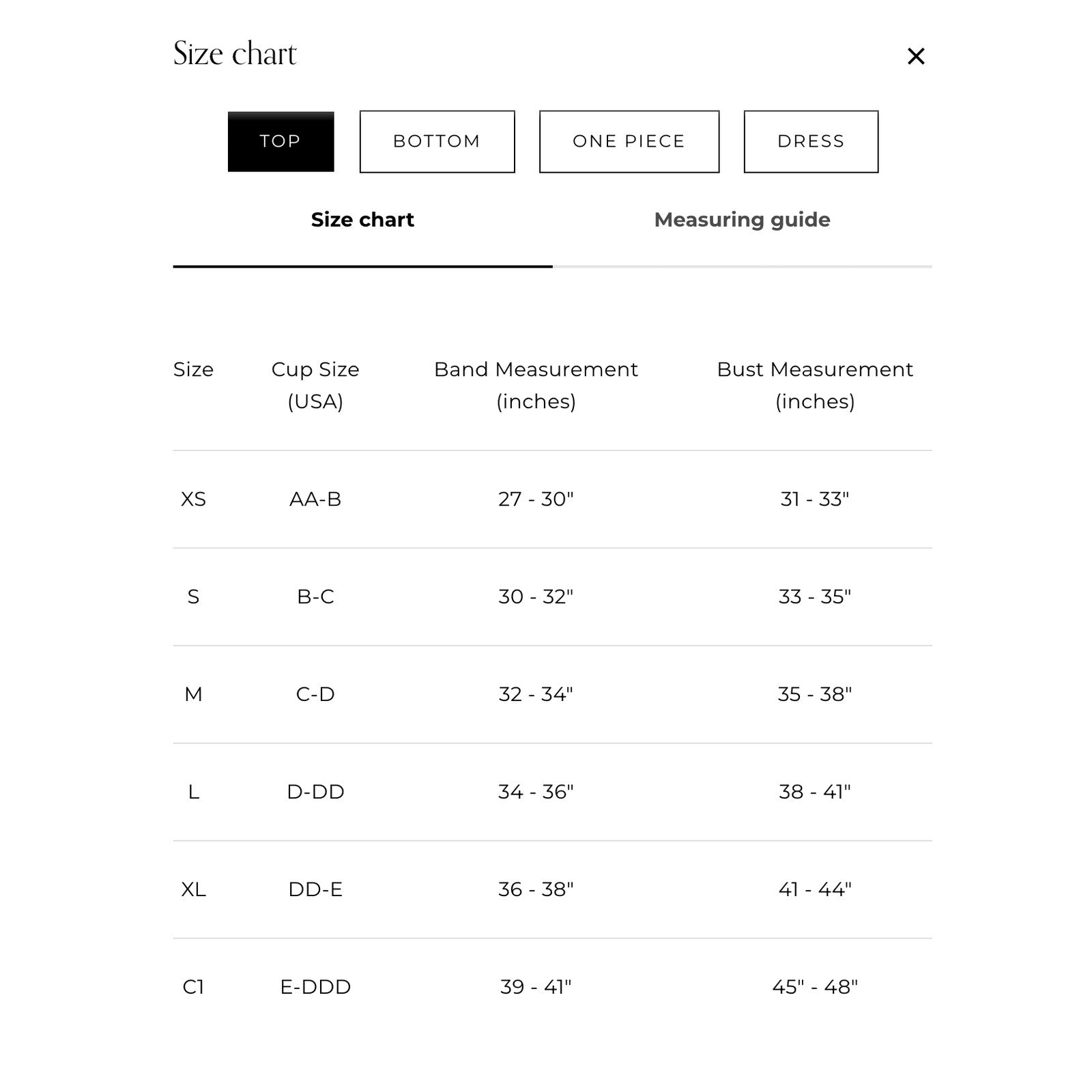Click the M size row label
This screenshot has height=1092, width=1092.
[193, 694]
